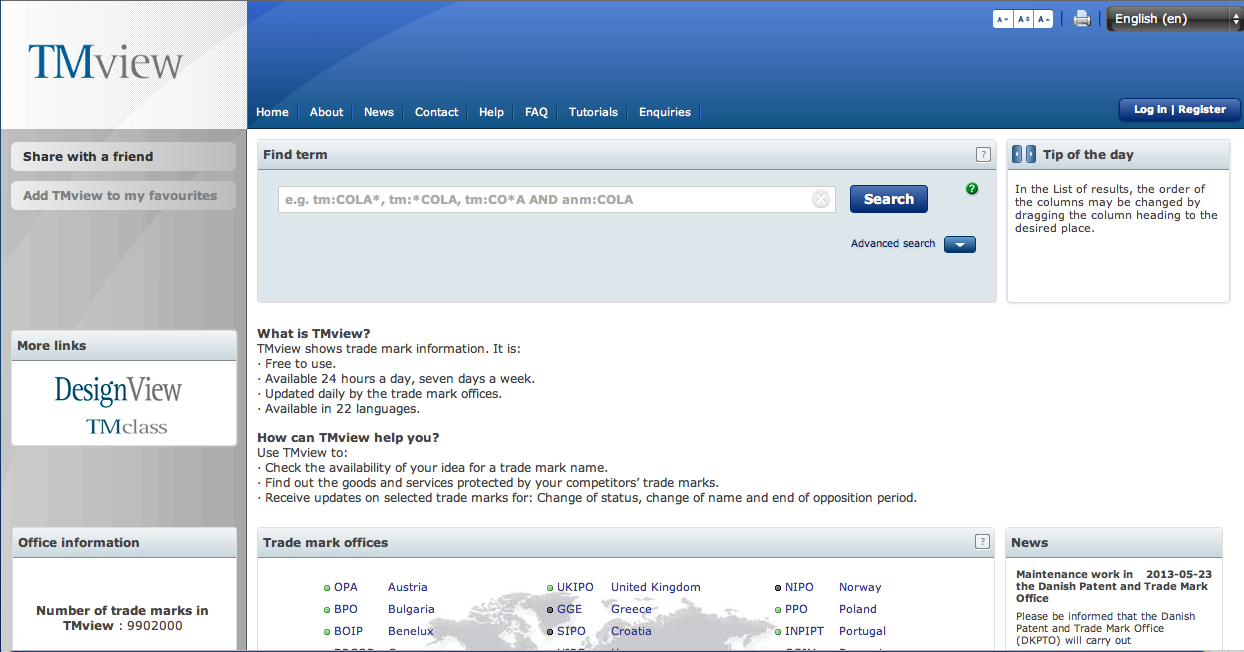This screenshot has width=1244, height=652.
Task: Click Share with a friend button
Action: tap(123, 156)
